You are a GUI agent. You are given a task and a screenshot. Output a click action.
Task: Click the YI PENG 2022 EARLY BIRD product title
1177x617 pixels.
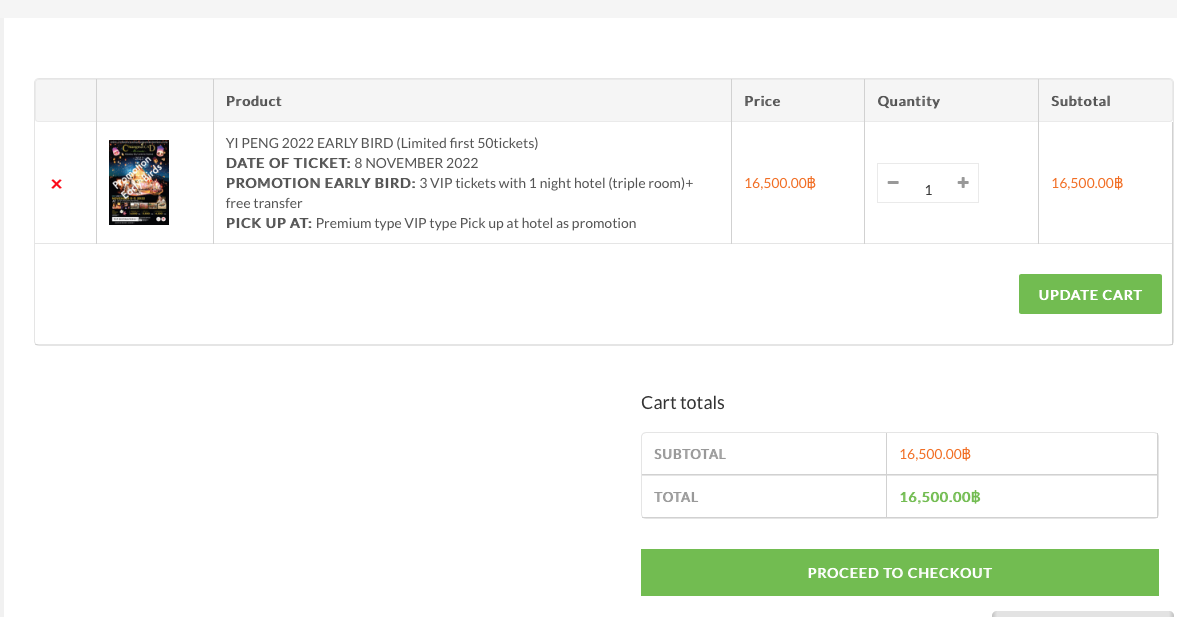pyautogui.click(x=381, y=142)
